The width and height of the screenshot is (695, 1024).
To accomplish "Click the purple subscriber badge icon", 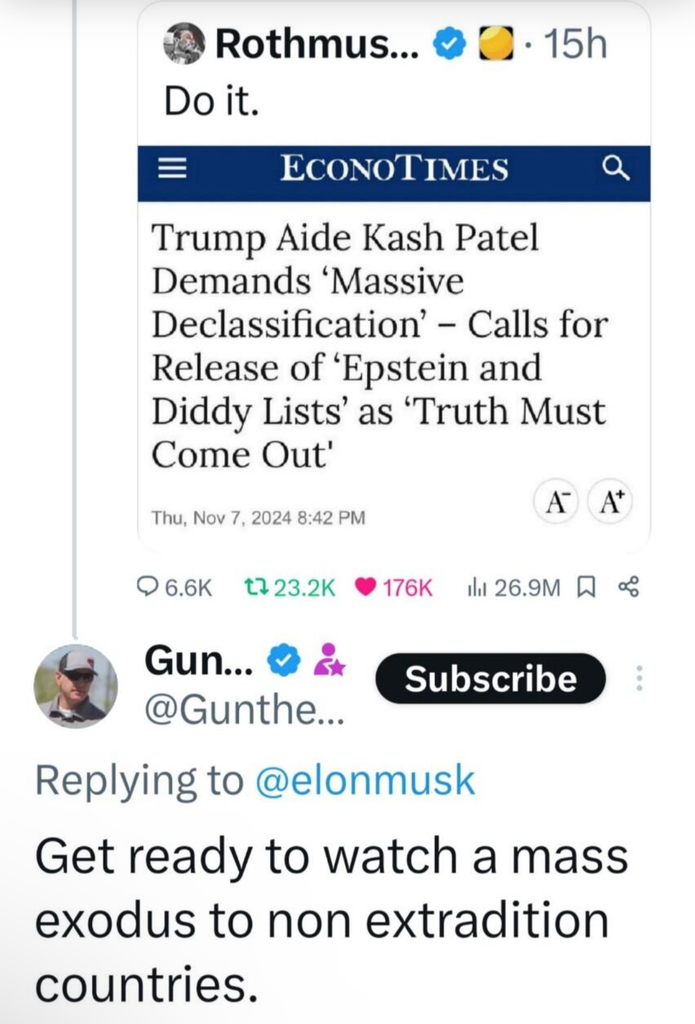I will [329, 660].
